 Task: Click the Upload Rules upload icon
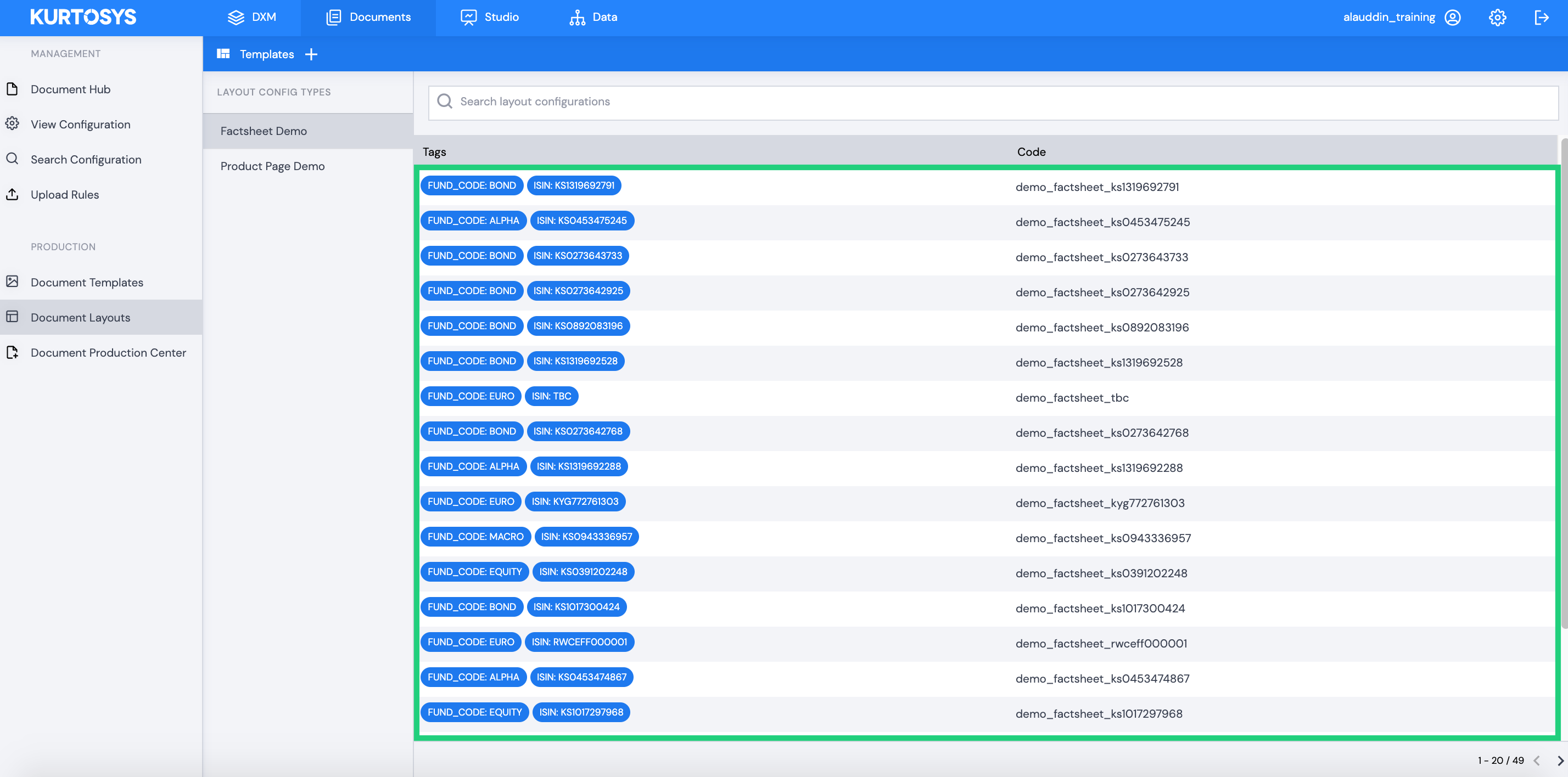(x=12, y=194)
